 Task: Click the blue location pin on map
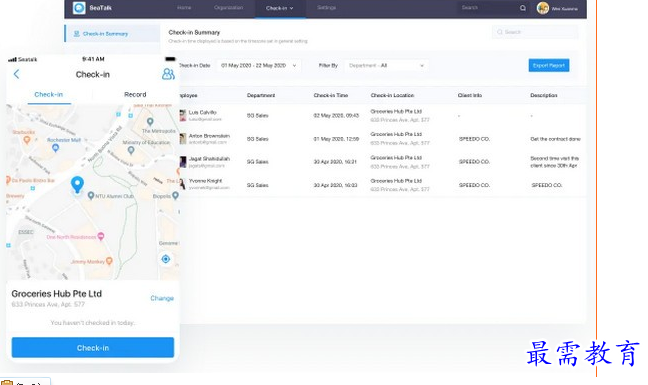77,185
